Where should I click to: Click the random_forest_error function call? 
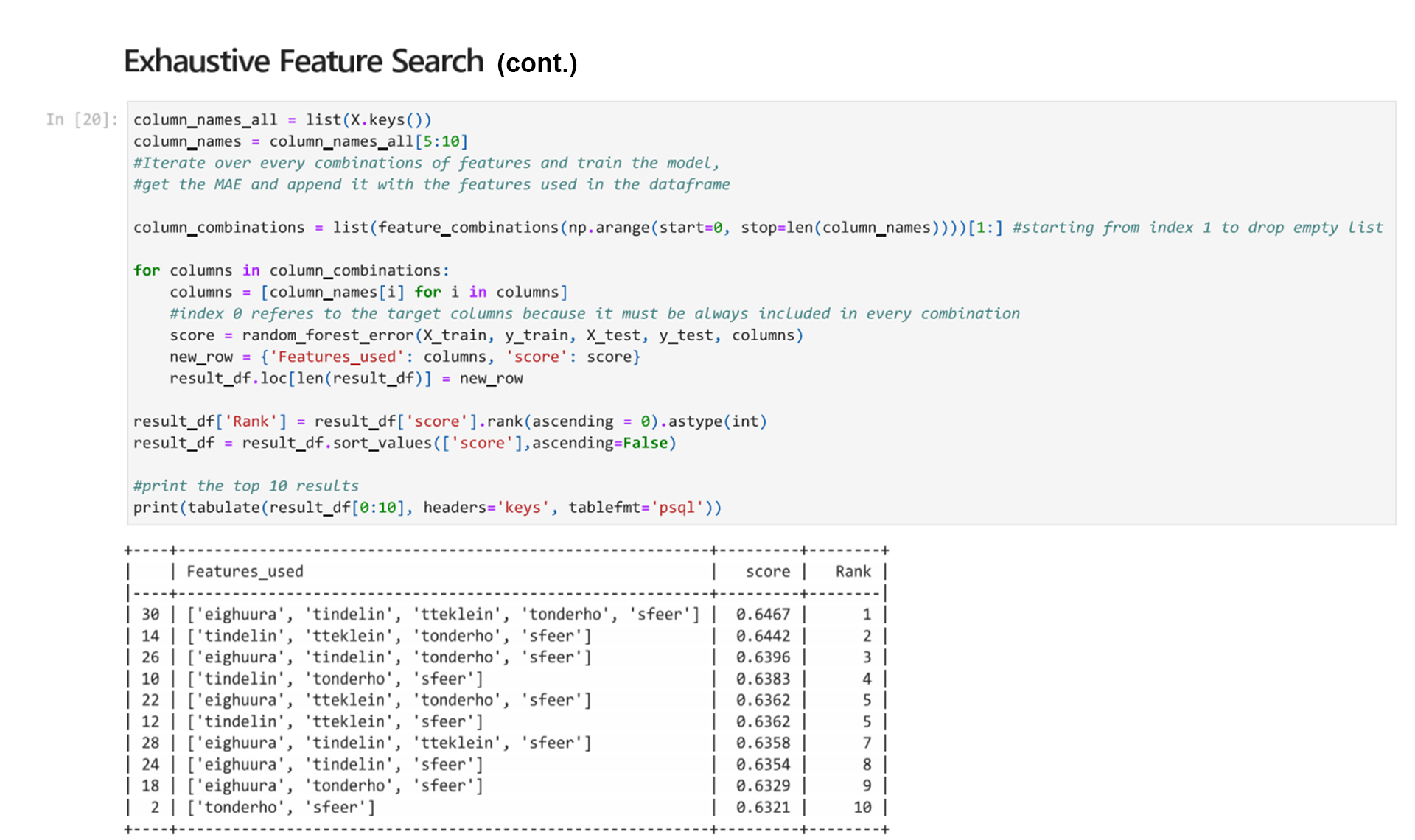point(327,335)
